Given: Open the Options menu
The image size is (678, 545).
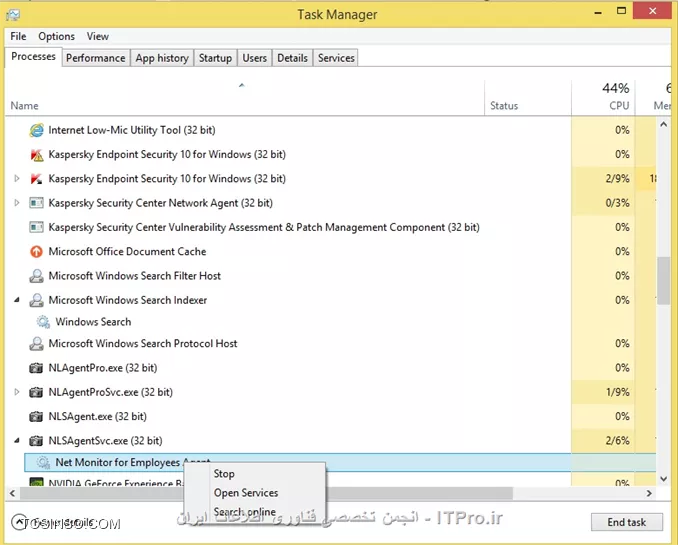Looking at the screenshot, I should pos(56,36).
